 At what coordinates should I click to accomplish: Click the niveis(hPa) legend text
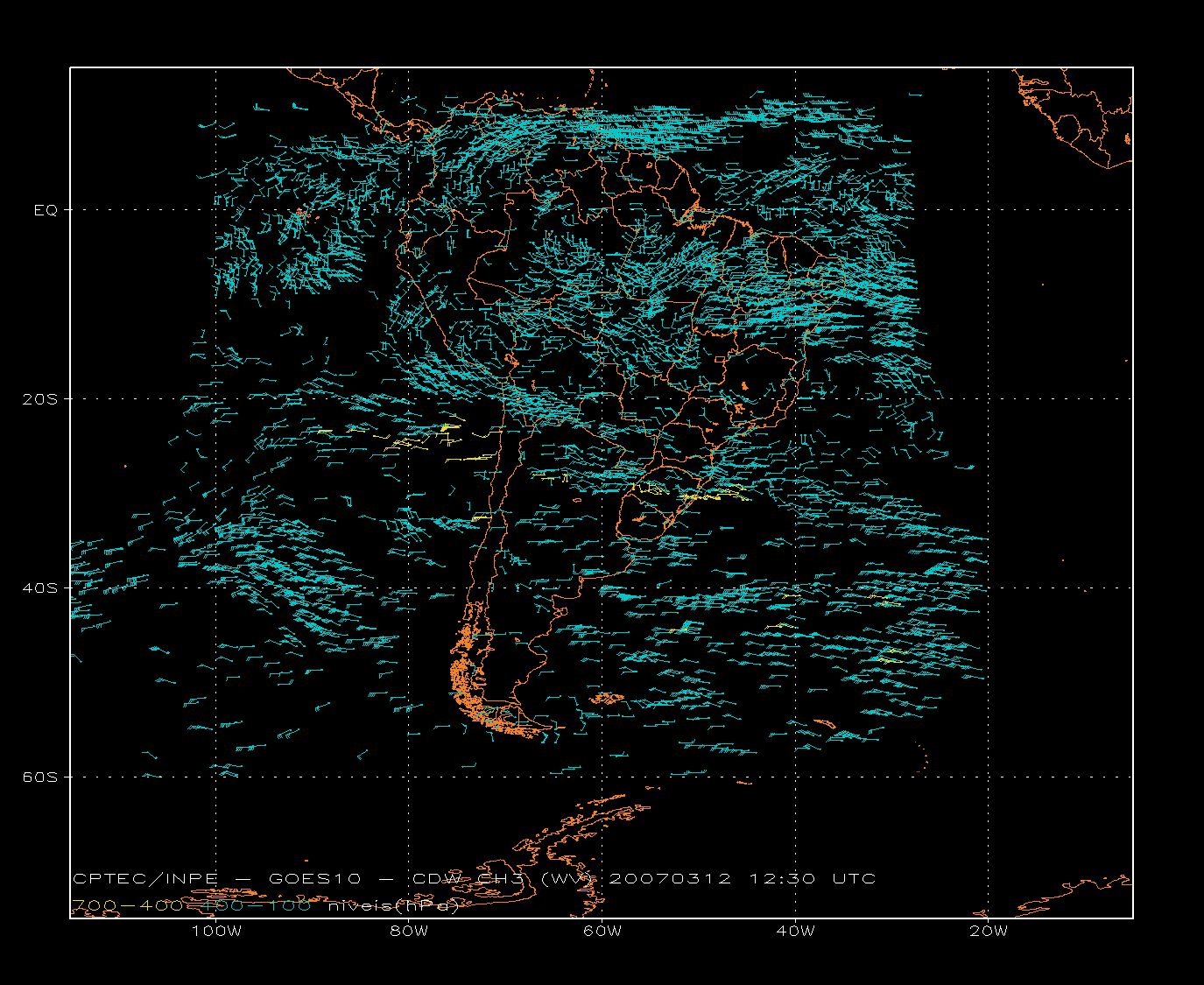(x=392, y=905)
